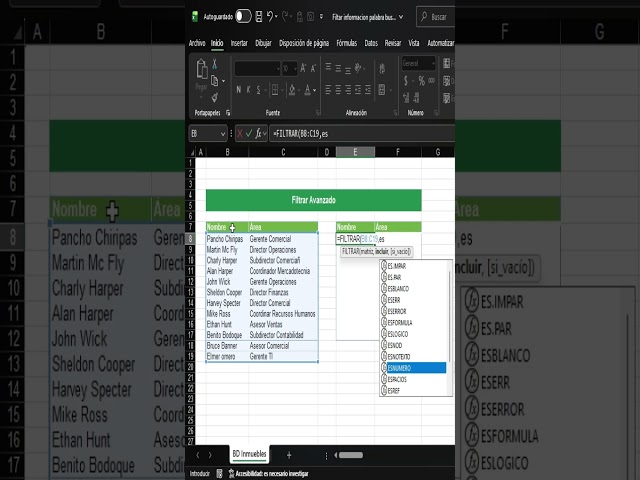
Task: Apply accounting format with the dollar icon
Action: (406, 80)
